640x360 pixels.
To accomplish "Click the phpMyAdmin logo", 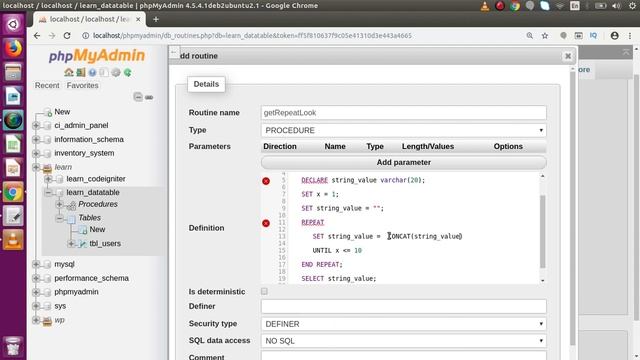I will [x=97, y=56].
